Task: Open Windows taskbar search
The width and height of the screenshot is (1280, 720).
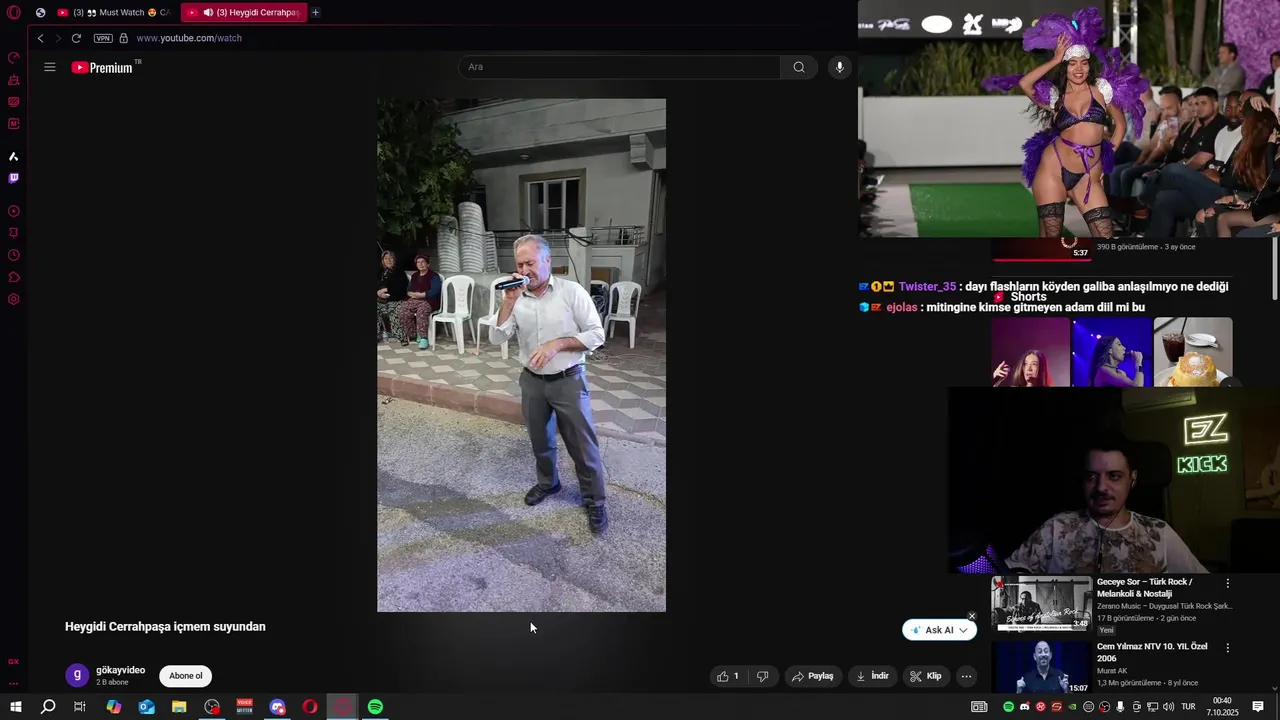Action: click(47, 707)
